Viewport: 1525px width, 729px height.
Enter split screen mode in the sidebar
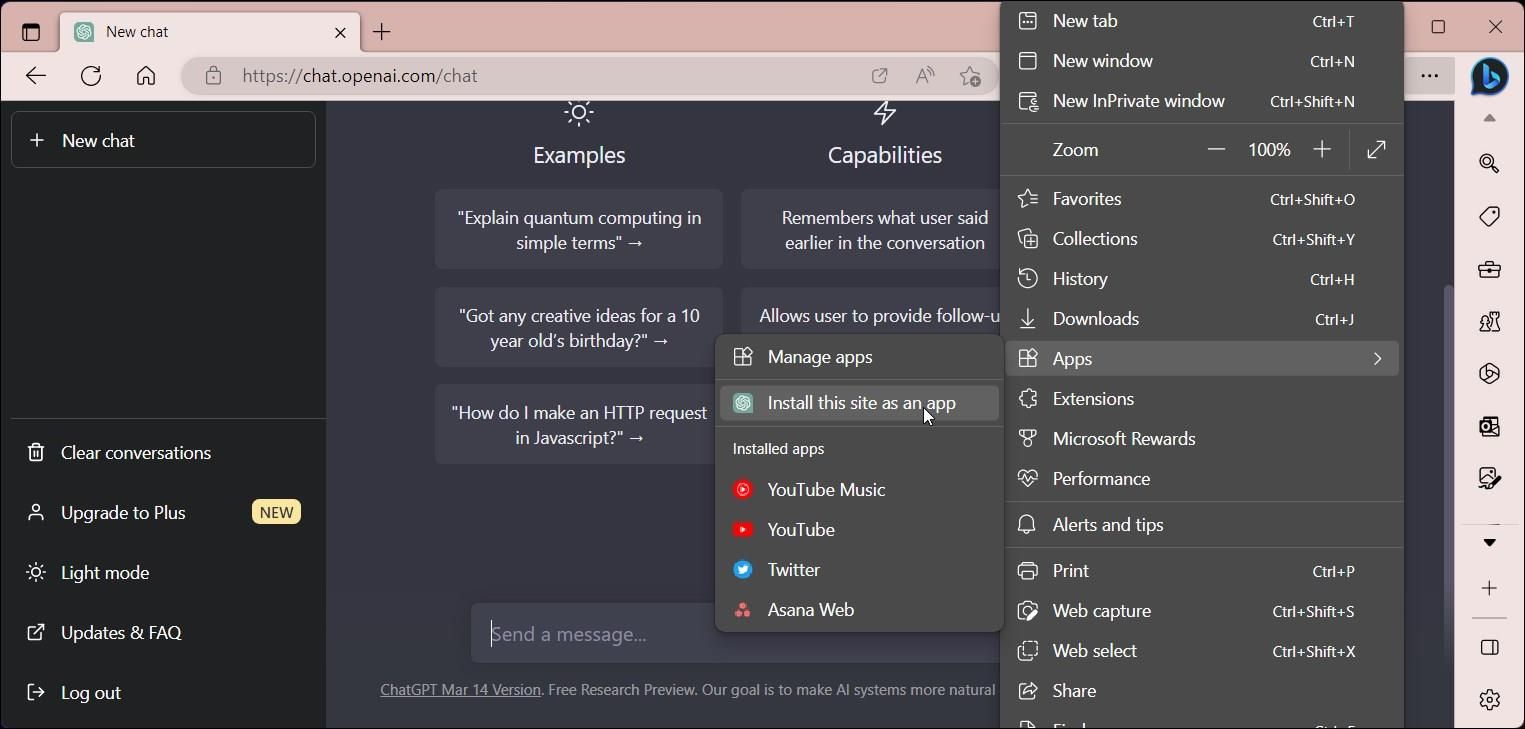tap(1489, 648)
